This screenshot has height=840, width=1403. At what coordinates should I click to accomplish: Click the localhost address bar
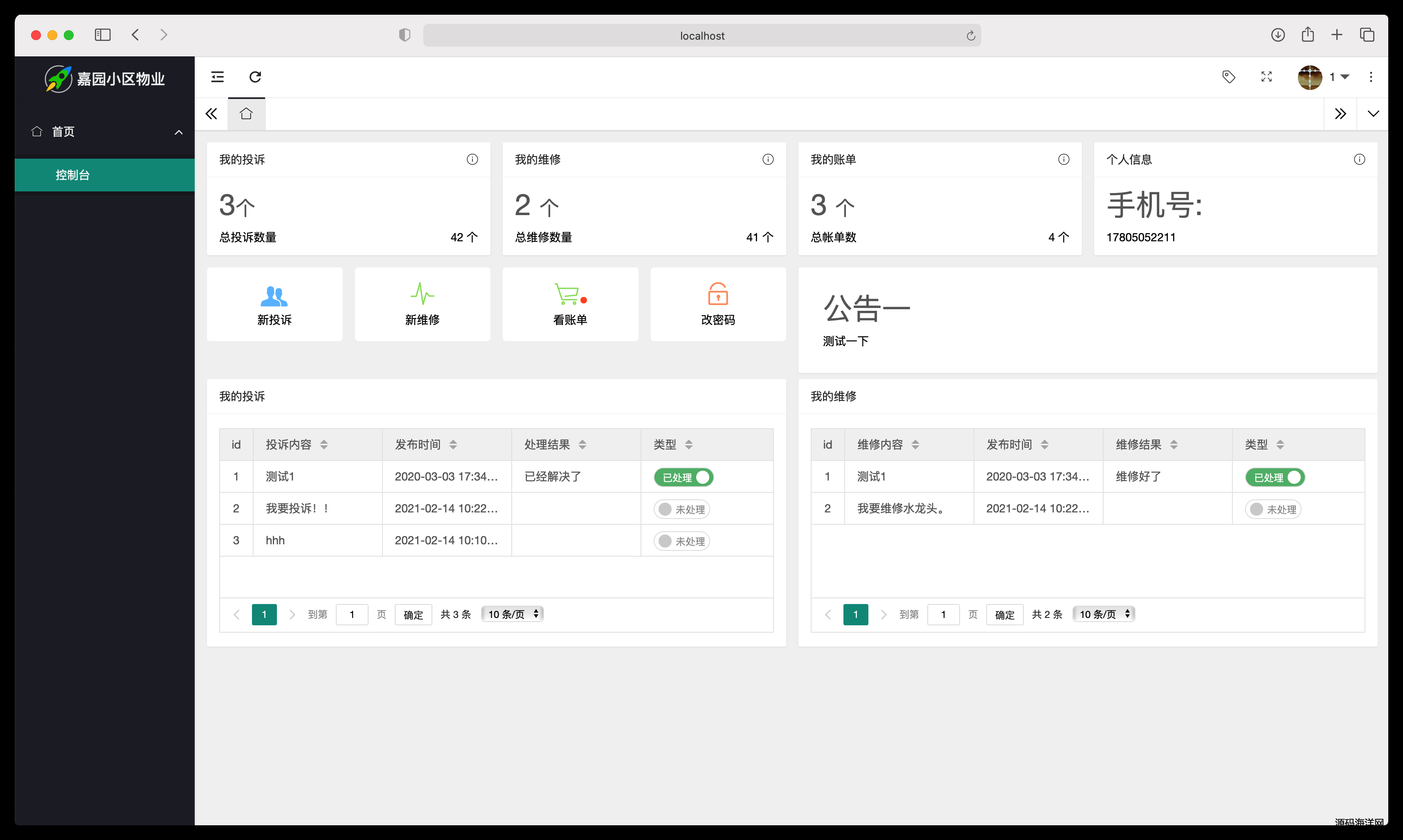(x=702, y=36)
